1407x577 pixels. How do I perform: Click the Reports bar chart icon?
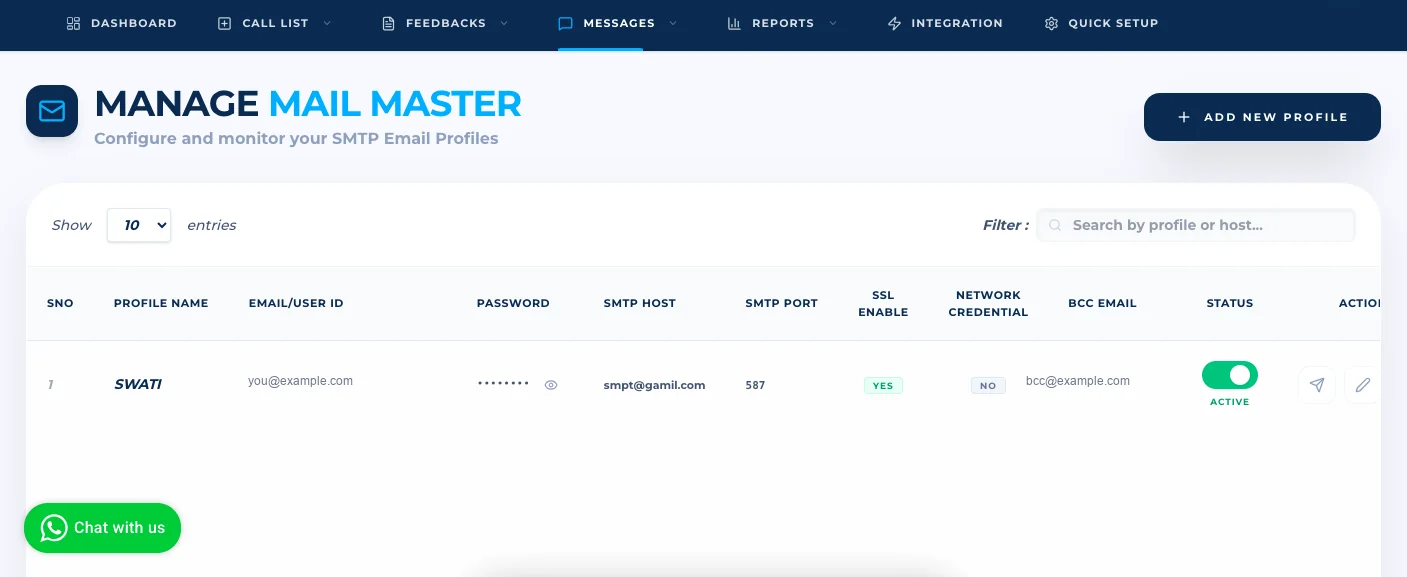pos(734,23)
